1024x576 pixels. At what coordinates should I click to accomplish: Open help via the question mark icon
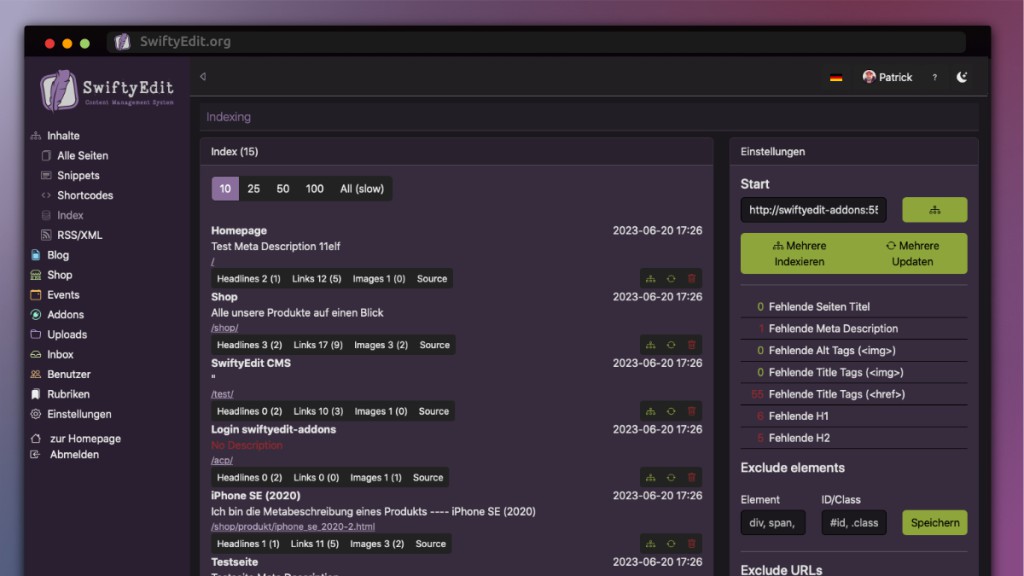coord(935,78)
